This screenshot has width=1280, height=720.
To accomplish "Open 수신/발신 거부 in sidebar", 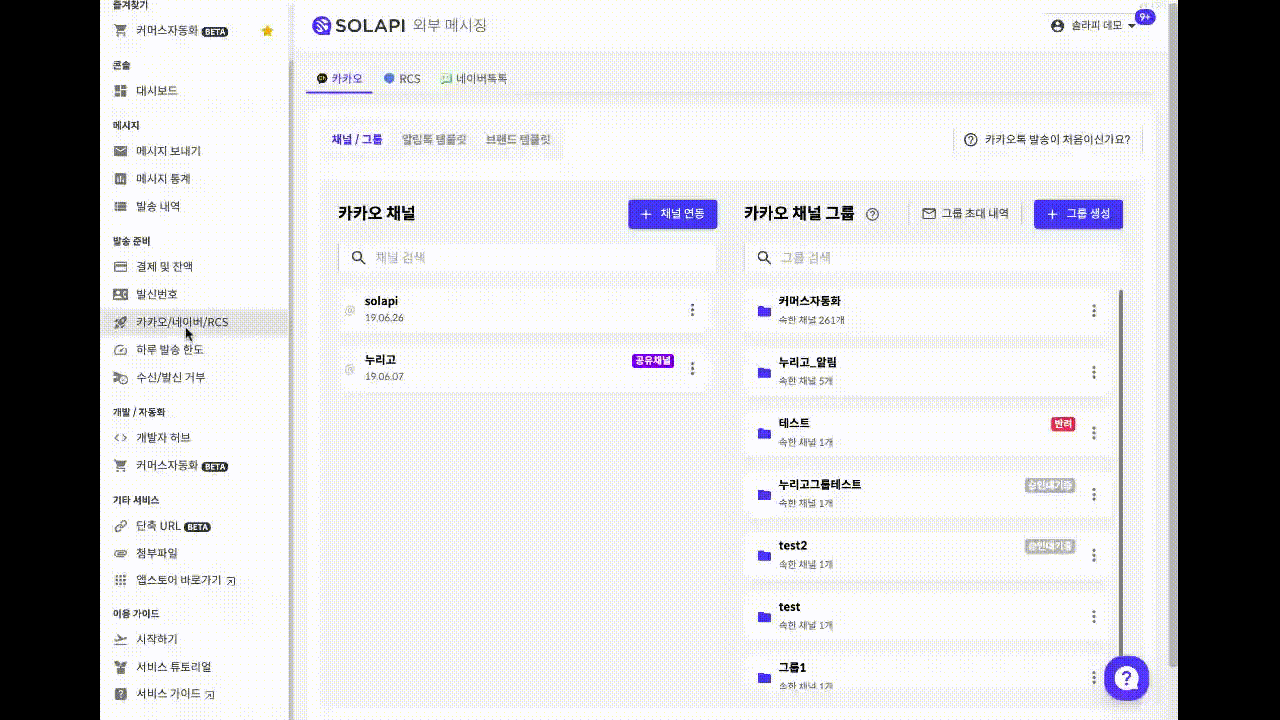I will 171,377.
